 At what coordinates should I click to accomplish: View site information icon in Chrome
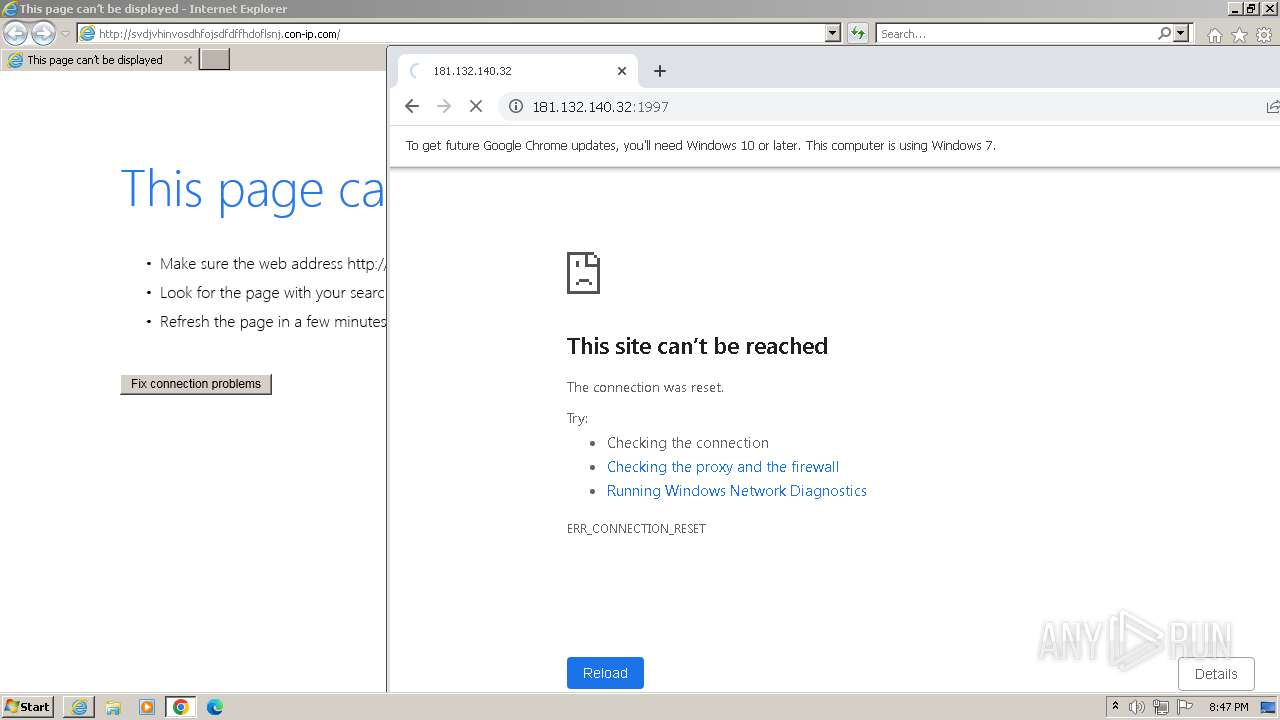(516, 106)
